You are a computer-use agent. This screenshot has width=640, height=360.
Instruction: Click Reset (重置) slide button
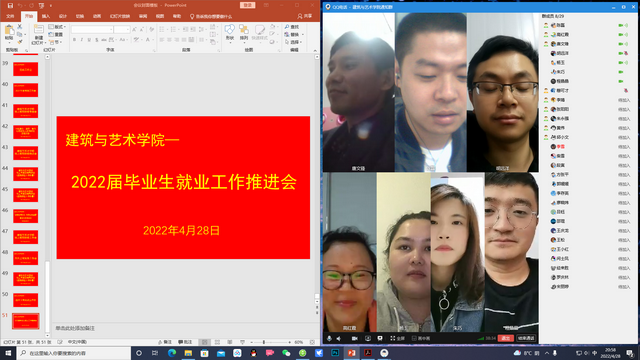pyautogui.click(x=56, y=35)
